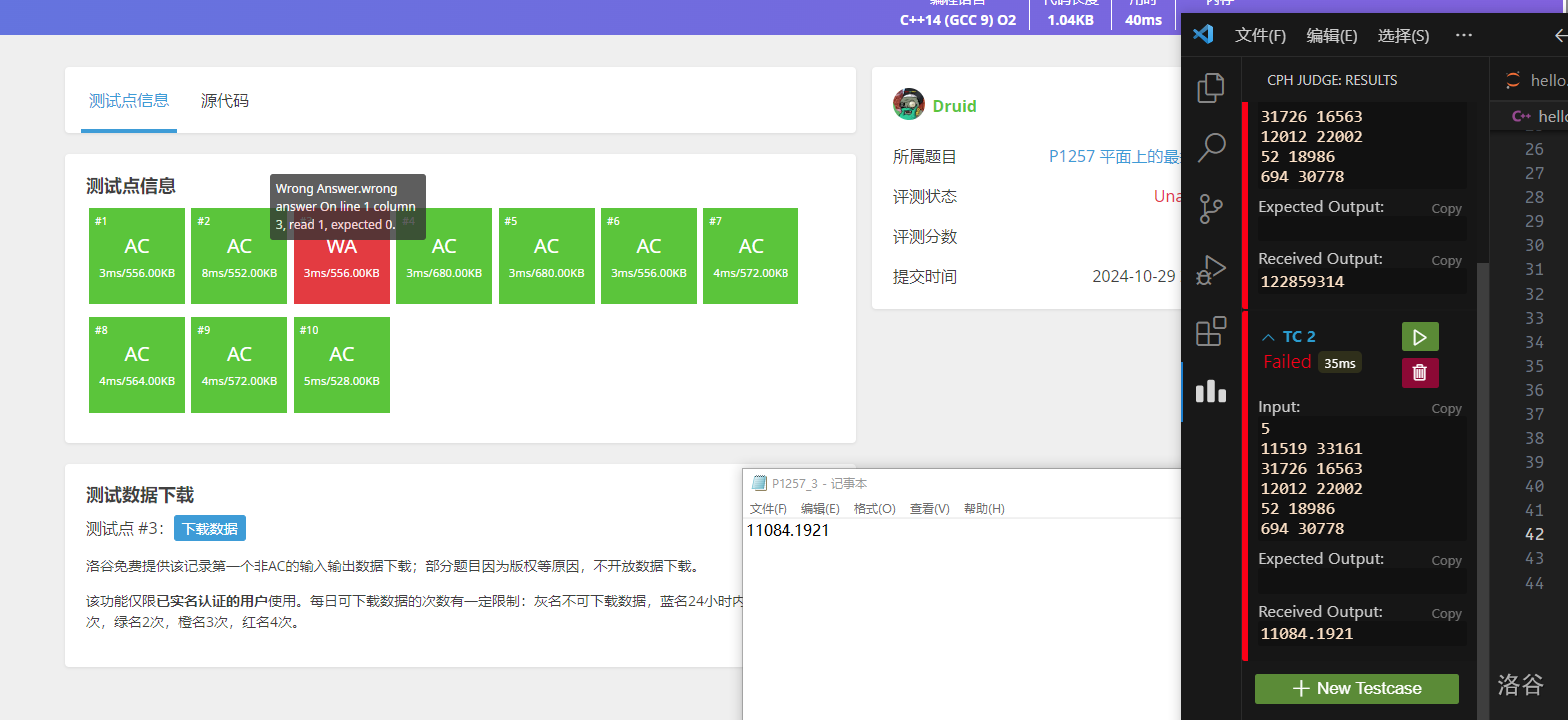Add a New Testcase

click(1356, 688)
